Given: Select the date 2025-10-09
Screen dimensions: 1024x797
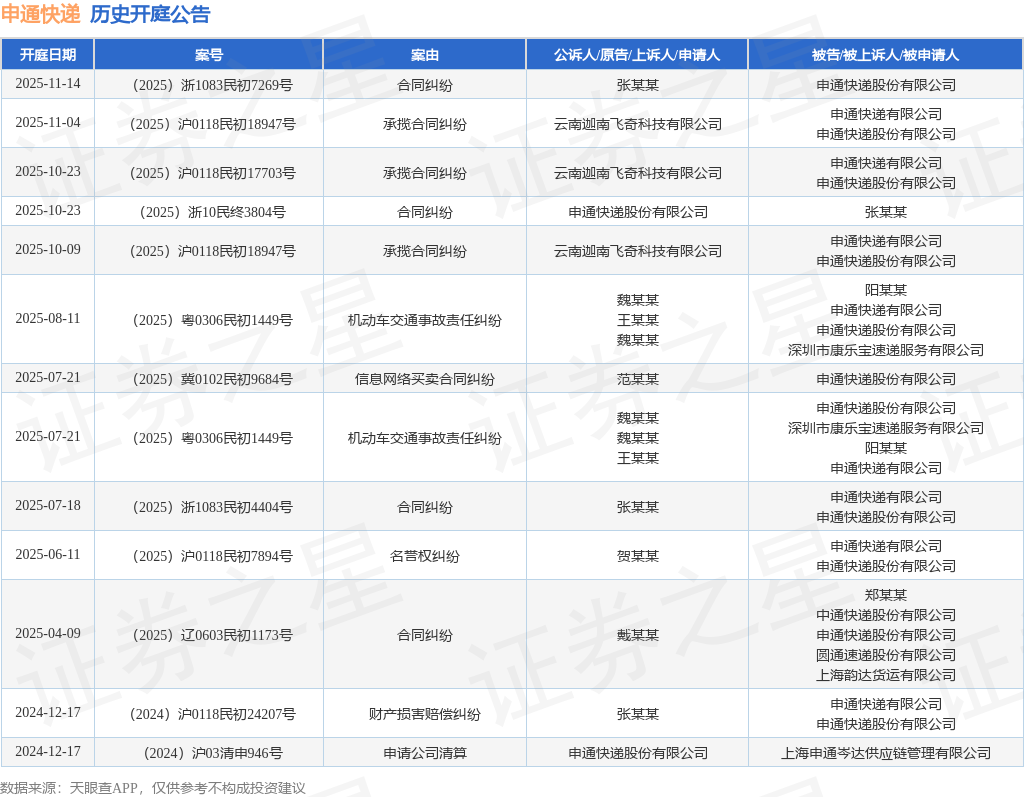Looking at the screenshot, I should pyautogui.click(x=48, y=250).
